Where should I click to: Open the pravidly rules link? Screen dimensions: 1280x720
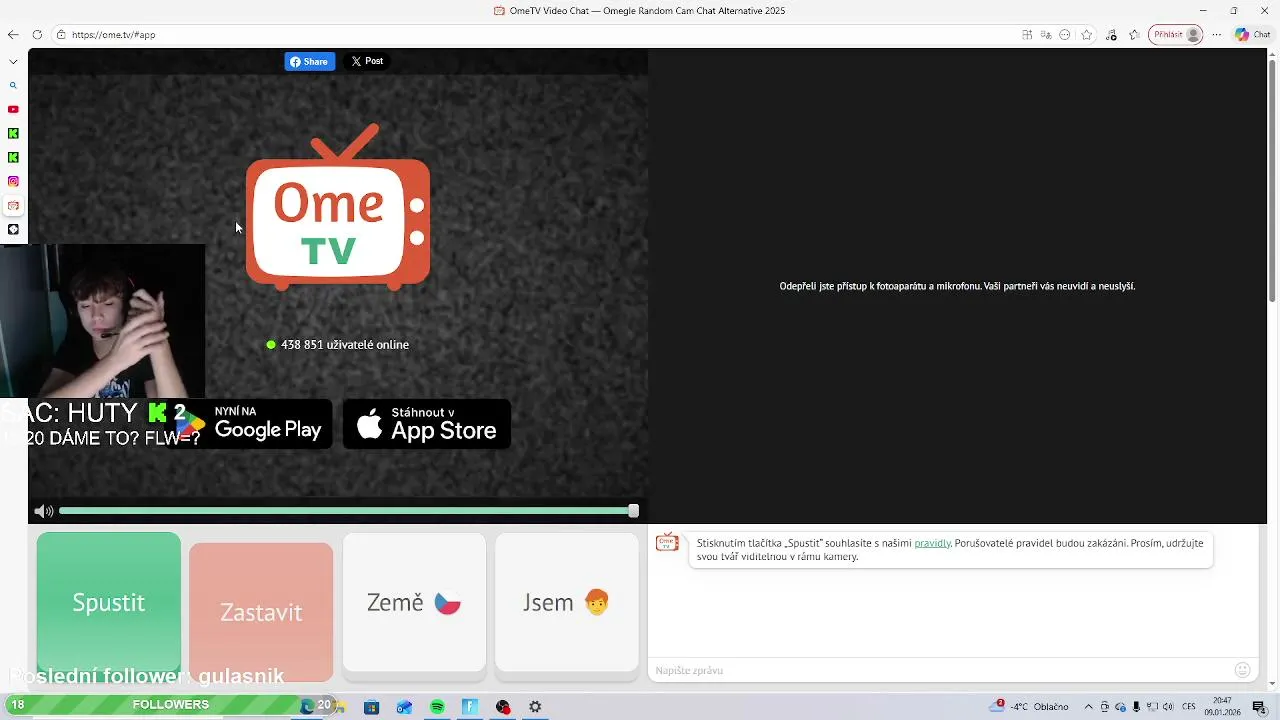coord(932,543)
